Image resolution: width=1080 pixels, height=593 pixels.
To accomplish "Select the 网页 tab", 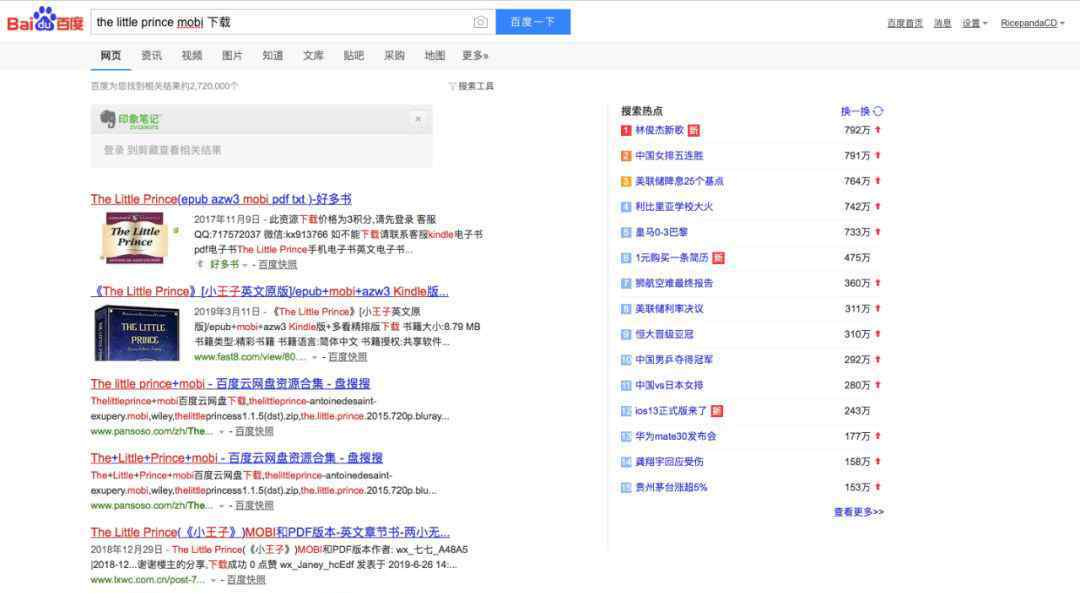I will pyautogui.click(x=111, y=56).
